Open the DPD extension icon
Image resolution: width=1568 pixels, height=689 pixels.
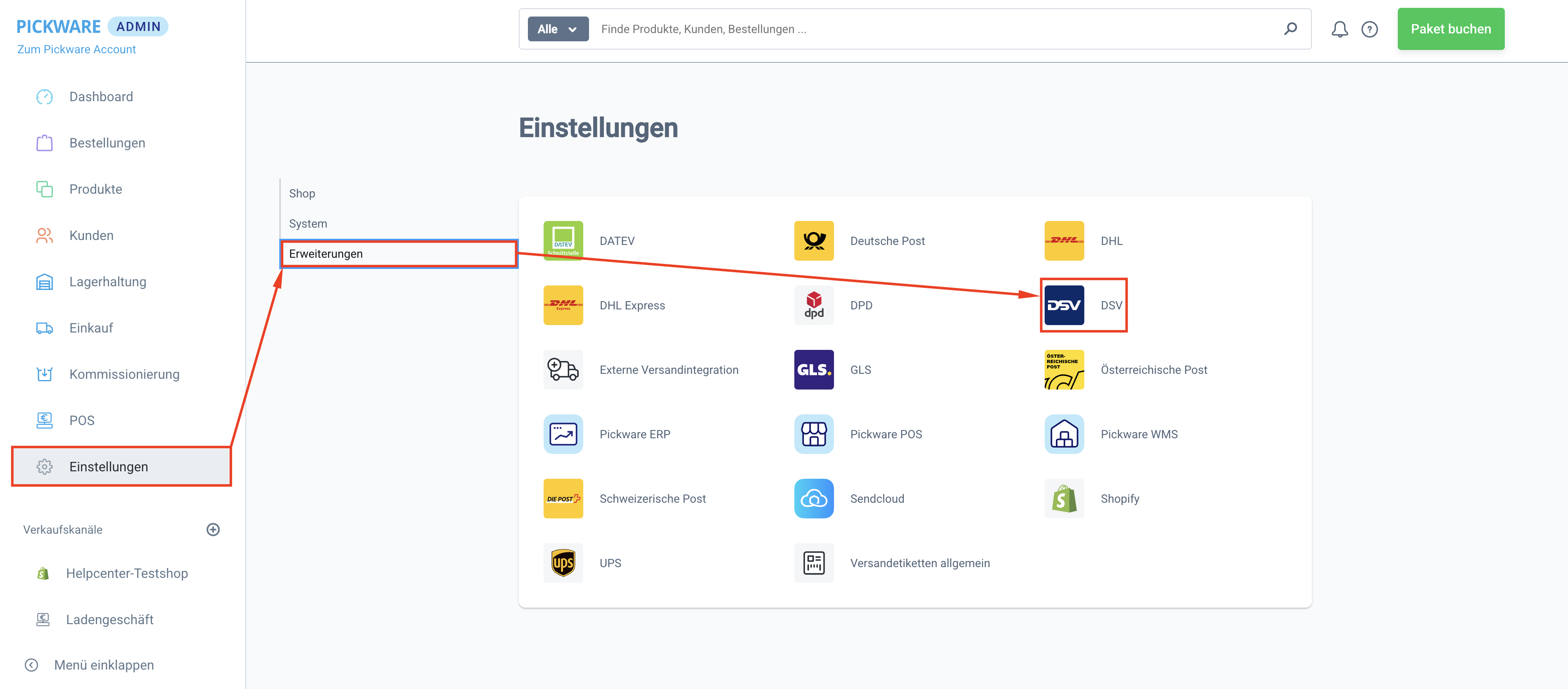(x=813, y=305)
